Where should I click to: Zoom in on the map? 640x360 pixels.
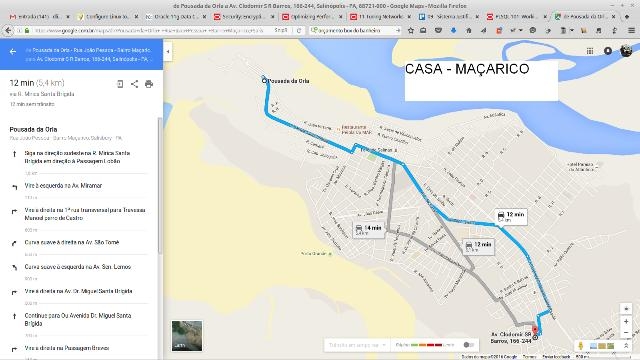(x=626, y=322)
